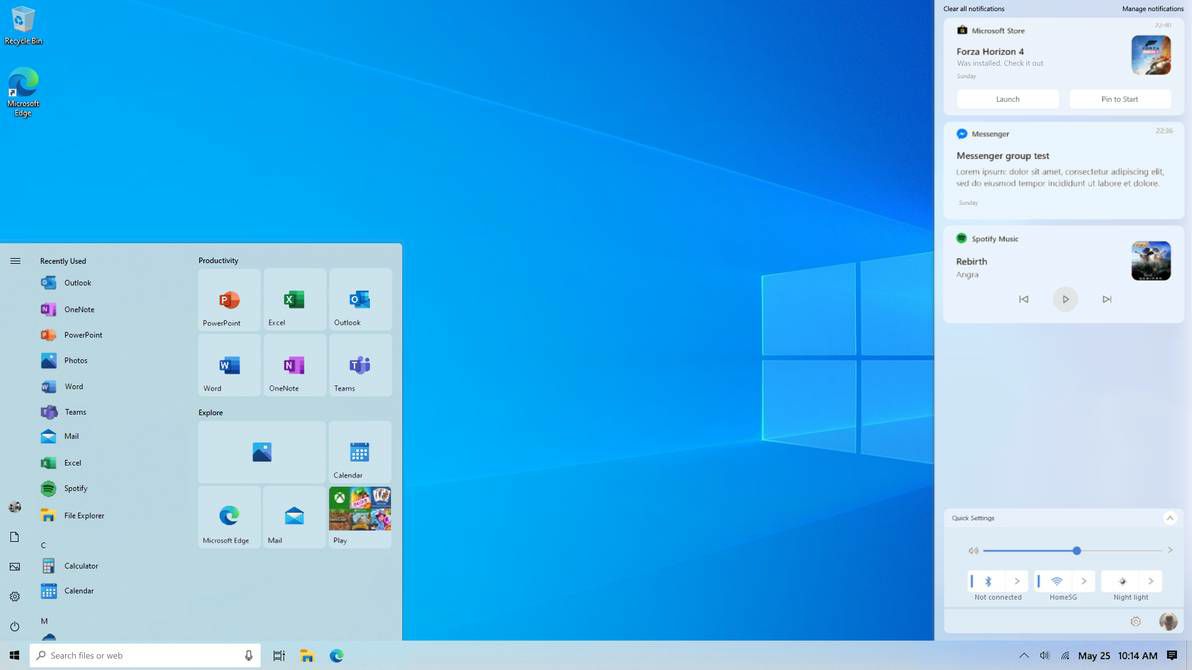Skip to previous track in Spotify notification
Image resolution: width=1192 pixels, height=670 pixels.
click(1023, 300)
